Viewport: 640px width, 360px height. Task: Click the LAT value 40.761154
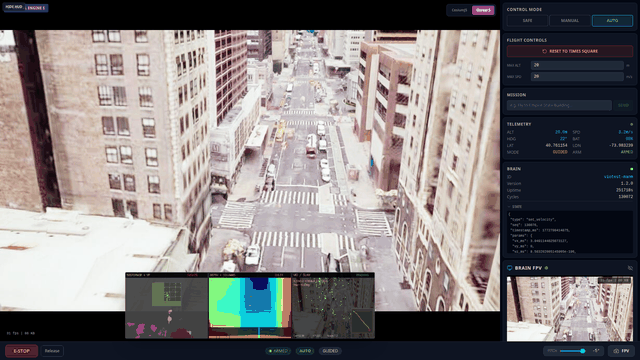click(x=556, y=145)
